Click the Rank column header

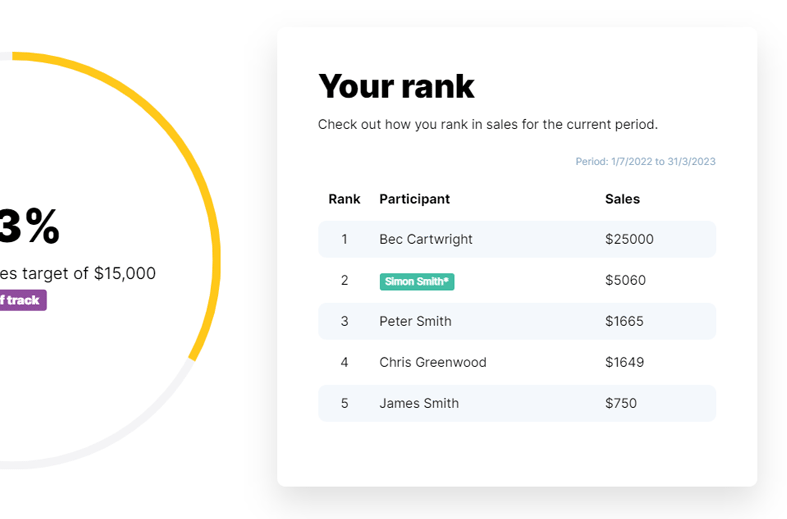point(344,199)
